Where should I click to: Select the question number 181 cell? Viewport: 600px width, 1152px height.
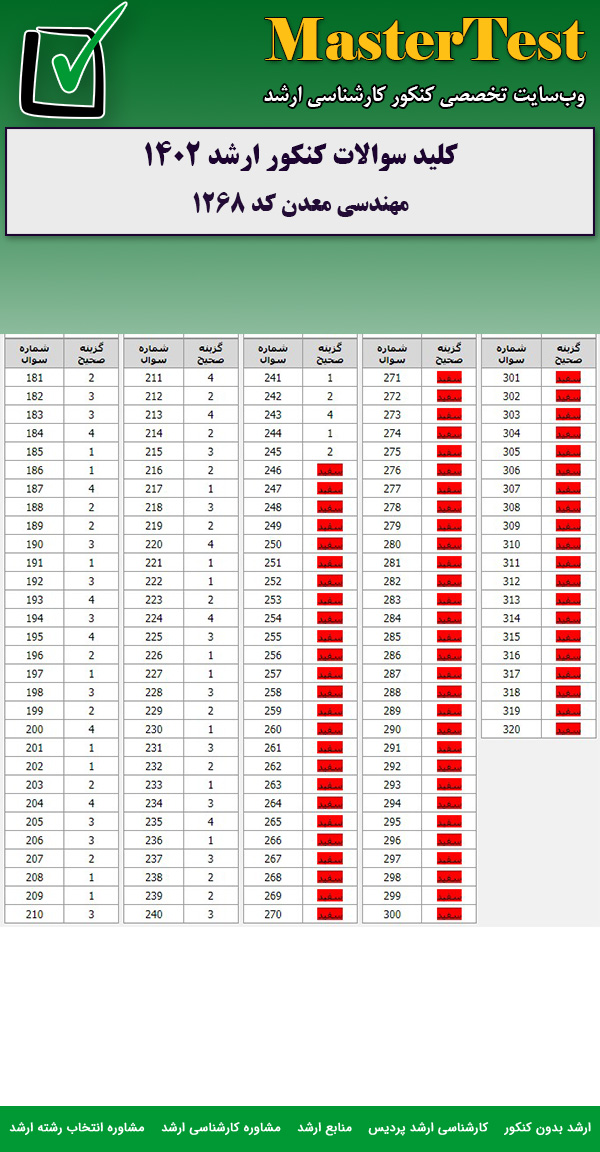click(x=34, y=378)
